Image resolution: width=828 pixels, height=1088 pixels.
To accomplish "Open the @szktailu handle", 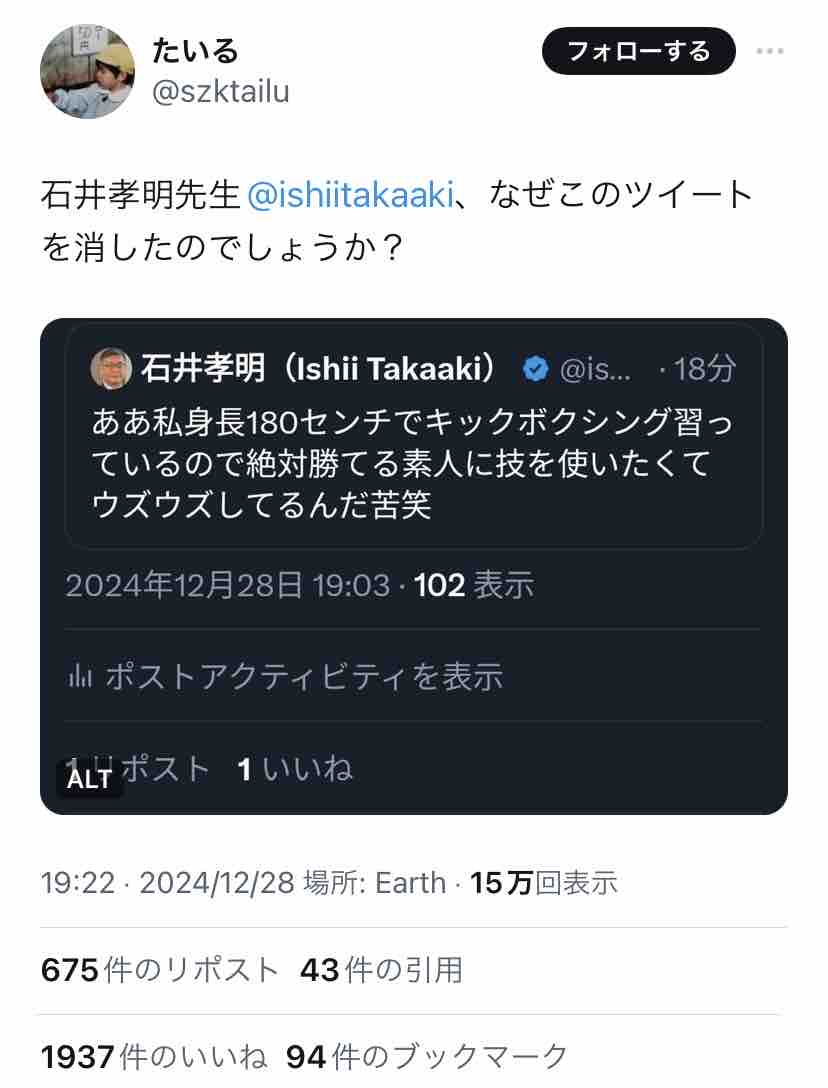I will click(220, 92).
